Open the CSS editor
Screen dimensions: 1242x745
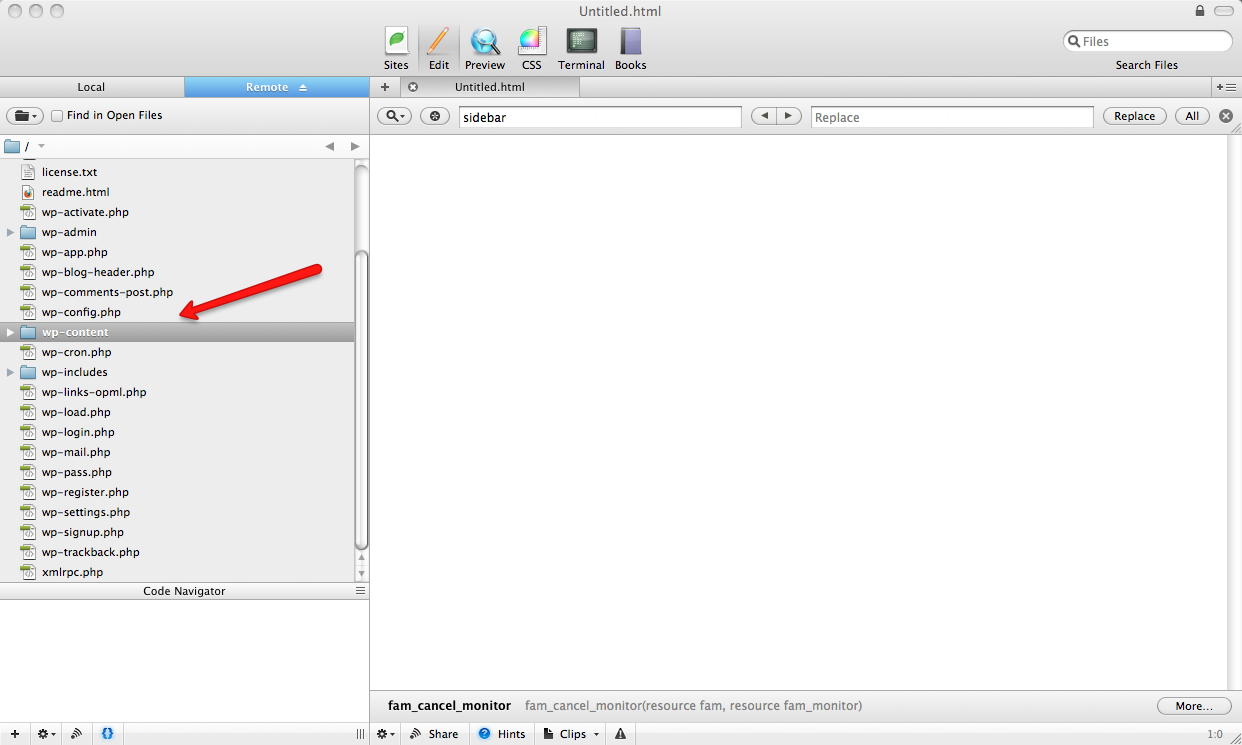coord(531,49)
